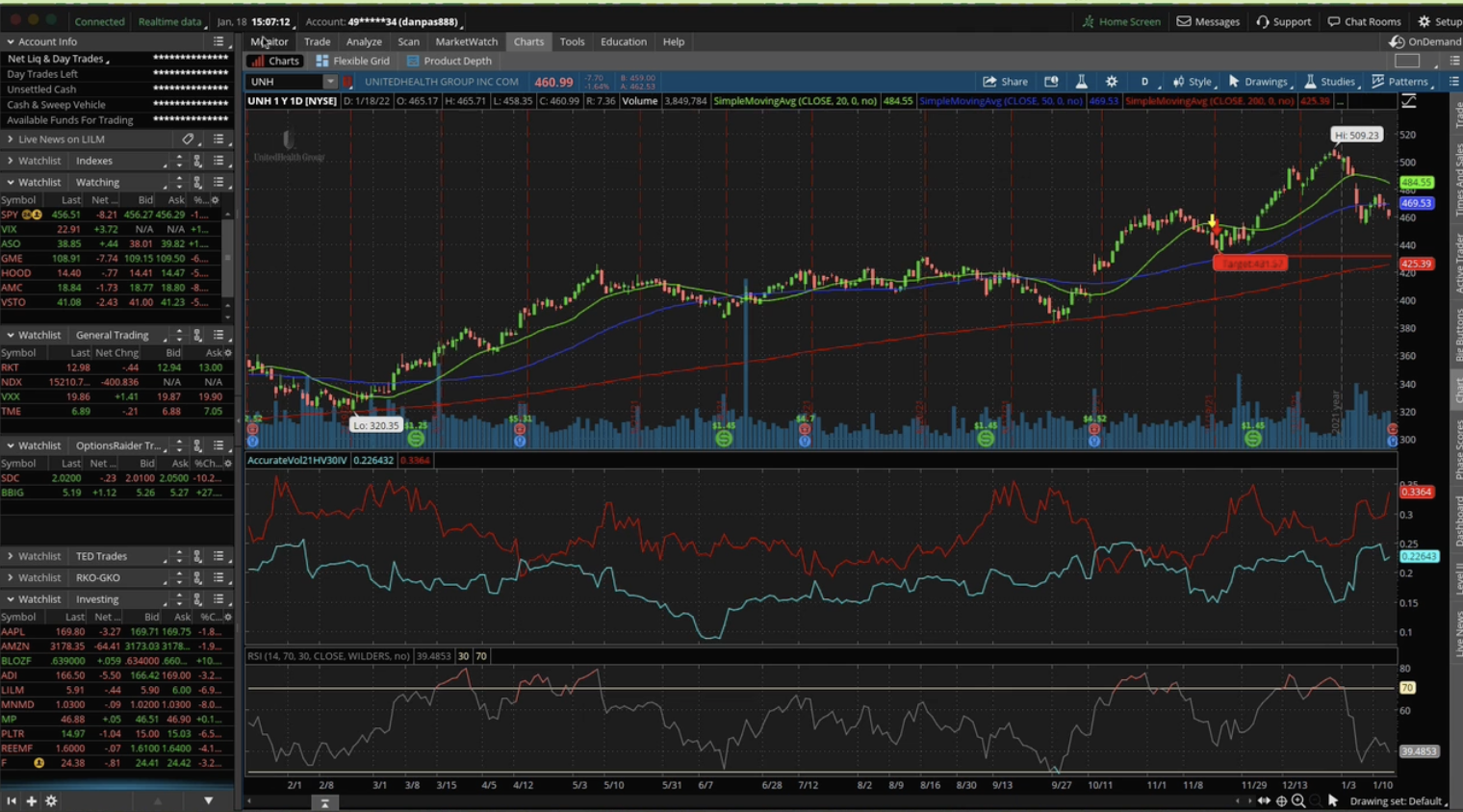Open list menu of TED Trades watchlist
This screenshot has width=1463, height=812.
[x=218, y=556]
